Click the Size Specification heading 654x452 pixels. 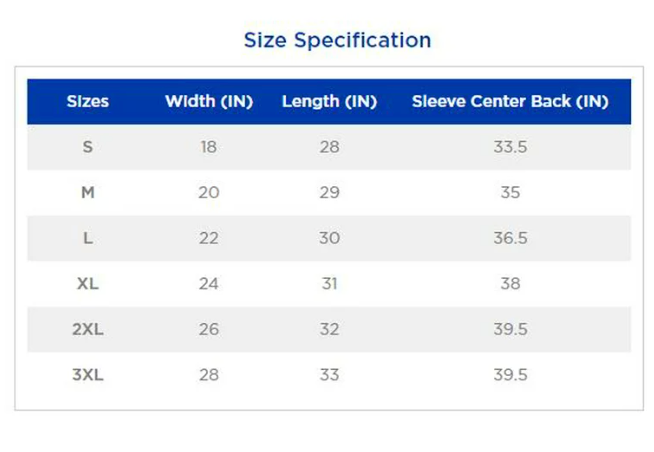tap(337, 40)
